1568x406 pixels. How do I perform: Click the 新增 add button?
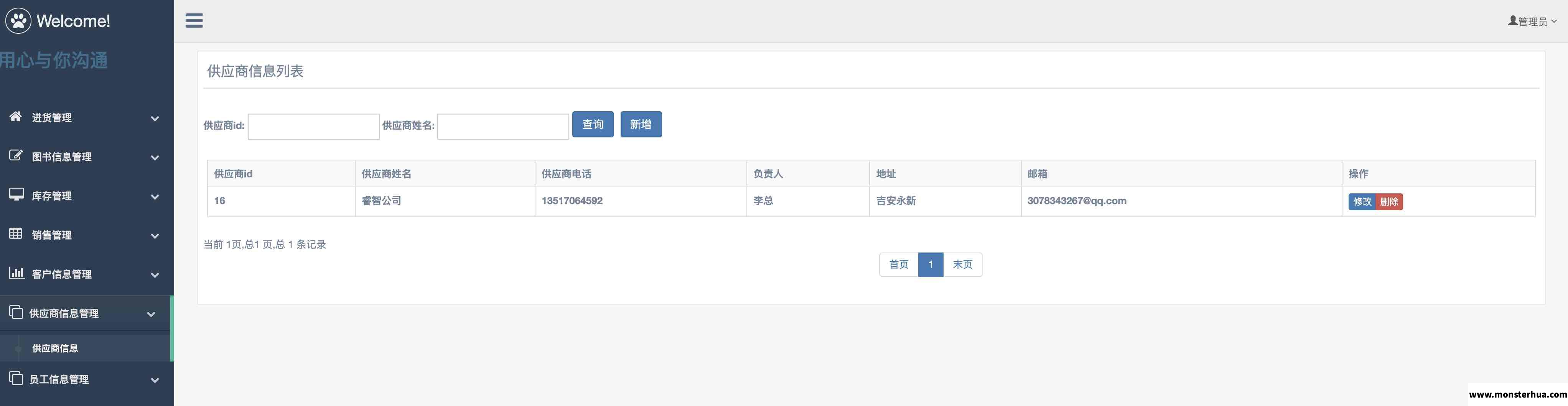click(x=641, y=124)
